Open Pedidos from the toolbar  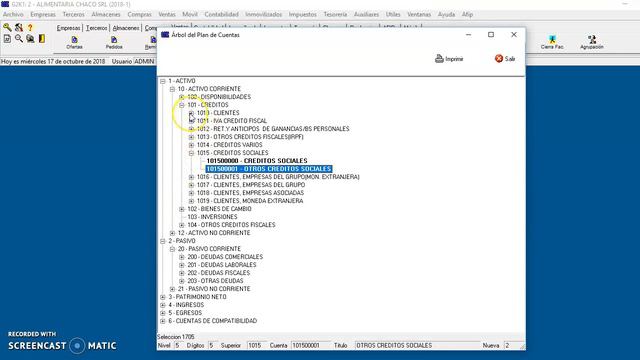[x=114, y=42]
